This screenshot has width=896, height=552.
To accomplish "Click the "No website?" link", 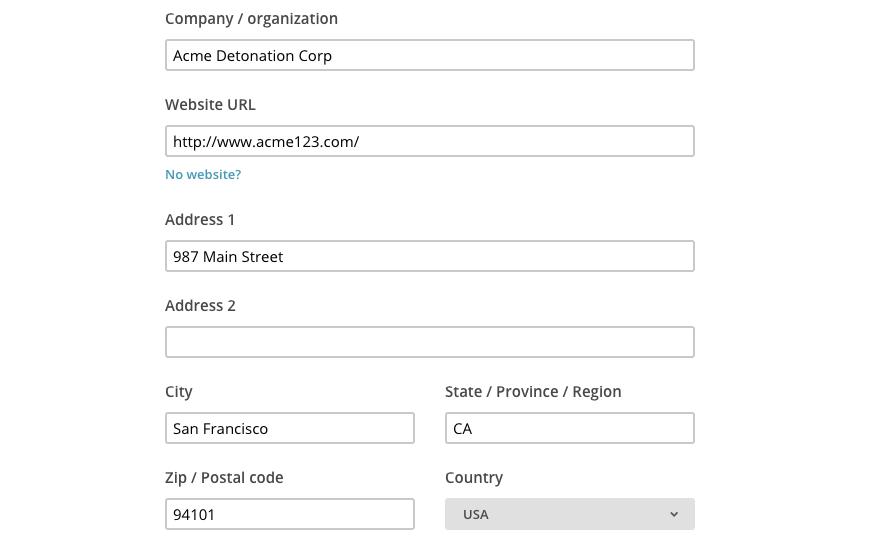I will (x=203, y=175).
